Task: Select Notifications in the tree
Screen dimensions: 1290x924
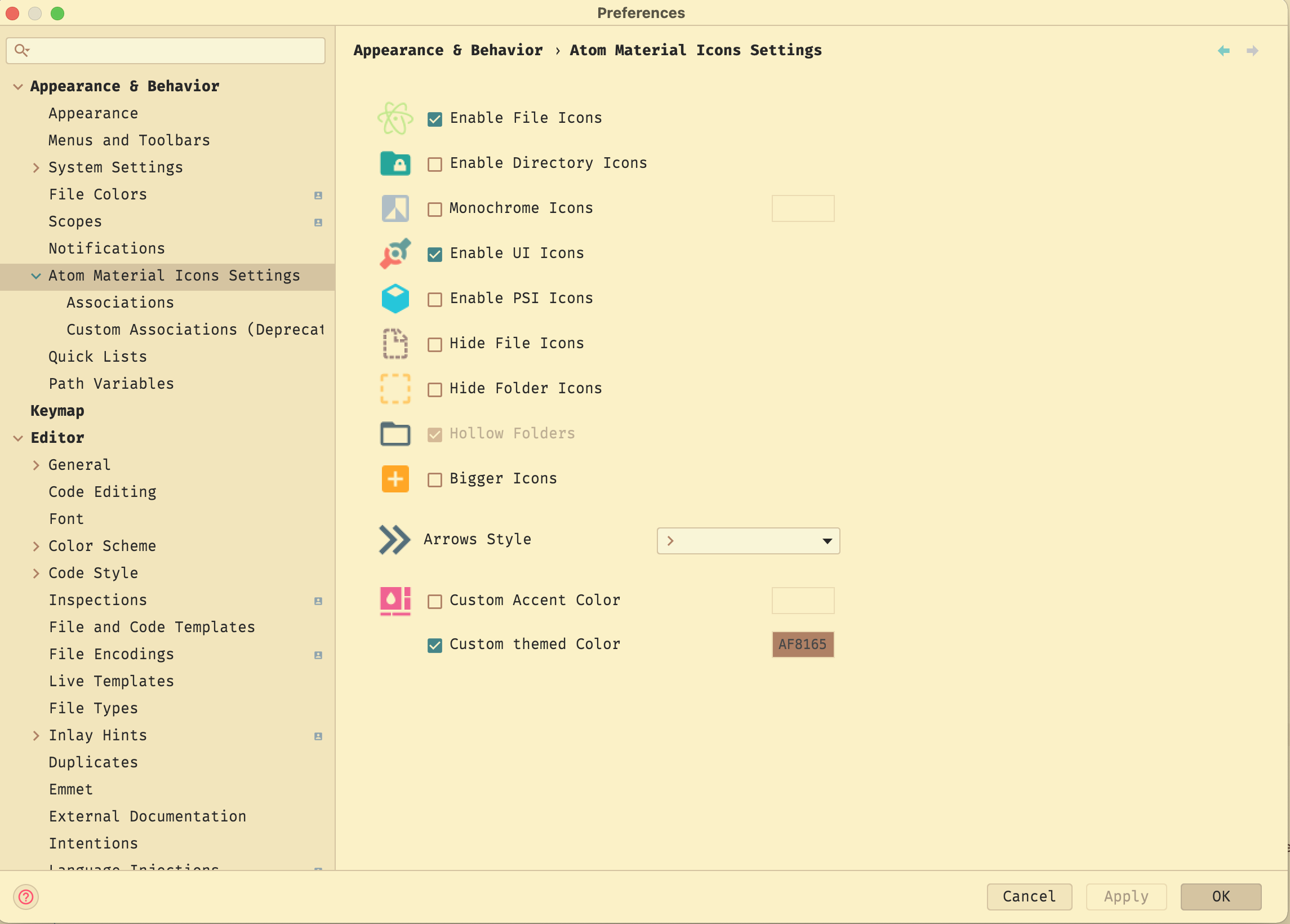Action: 106,248
